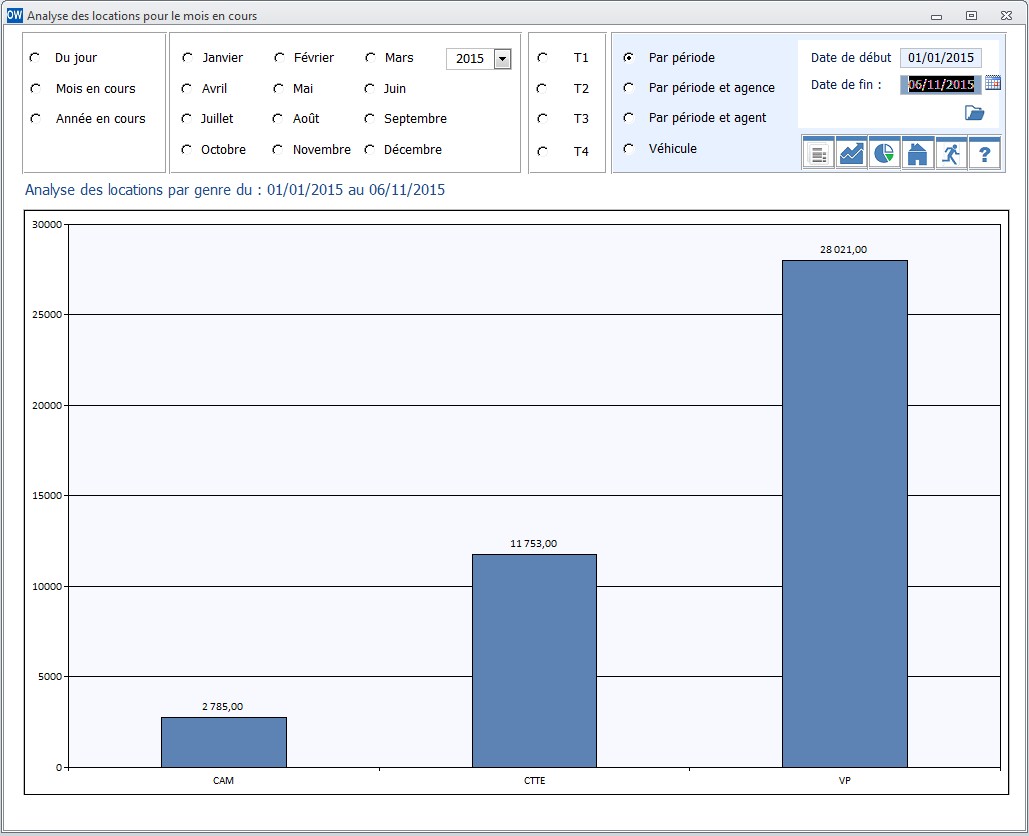The width and height of the screenshot is (1029, 836).
Task: Select the Février month option
Action: (279, 58)
